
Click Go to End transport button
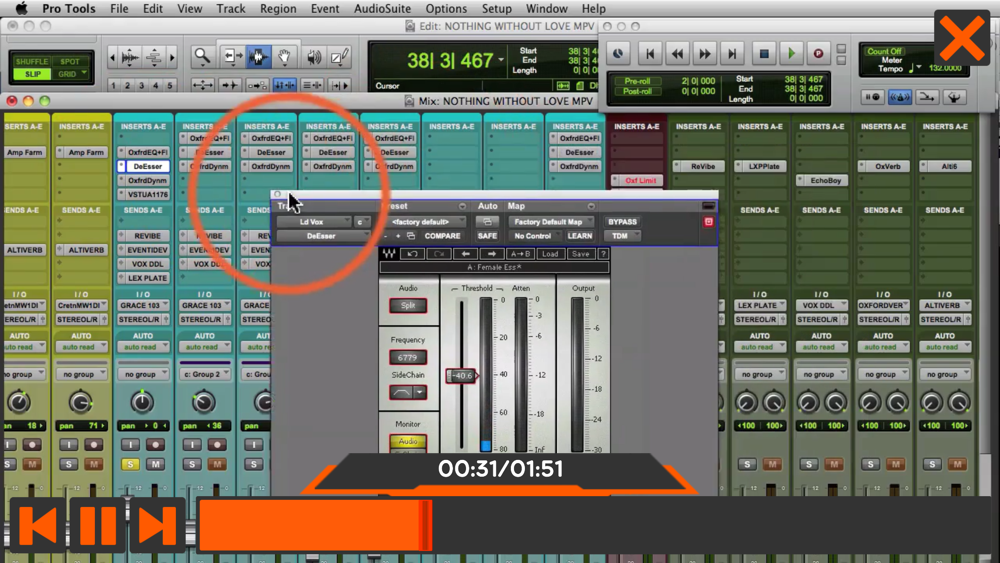pyautogui.click(x=732, y=54)
